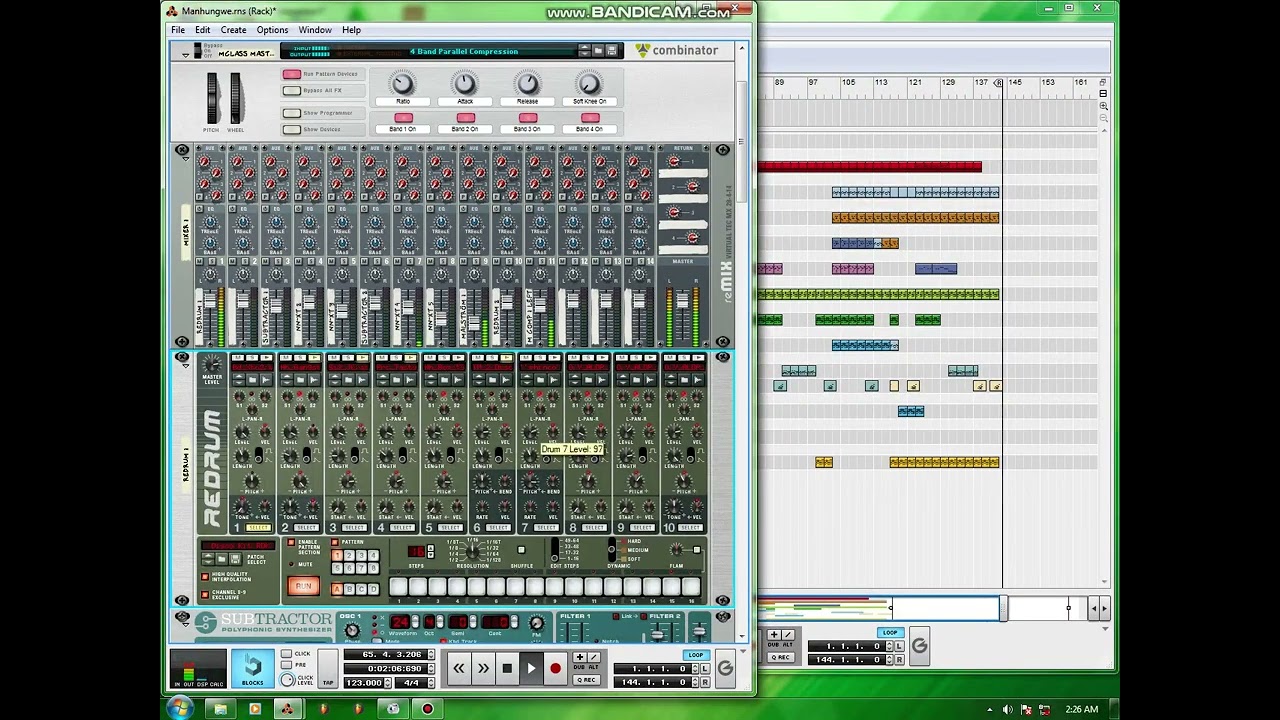Toggle Combinator Run Pattern Devices button

coord(292,74)
